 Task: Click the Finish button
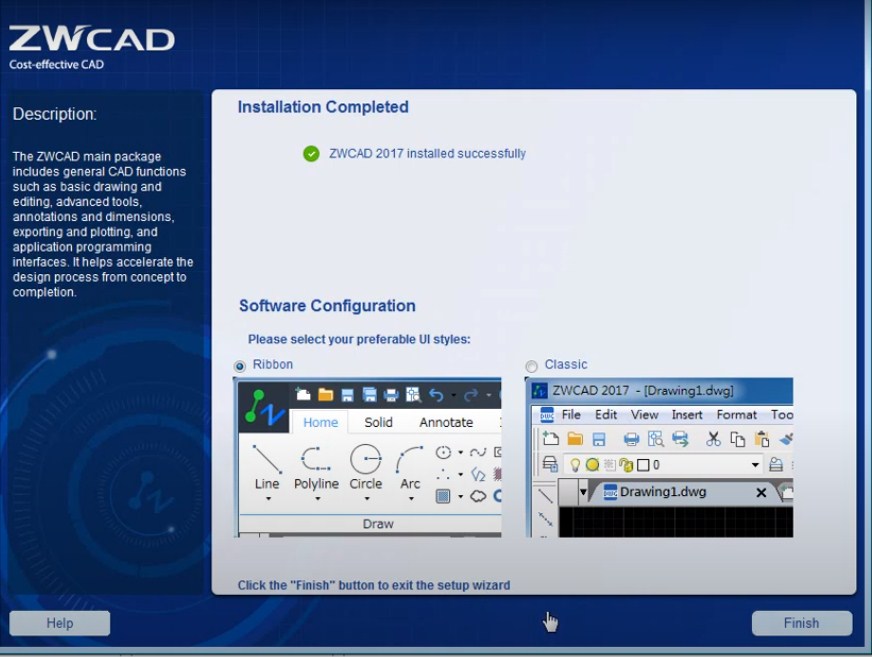[x=801, y=623]
